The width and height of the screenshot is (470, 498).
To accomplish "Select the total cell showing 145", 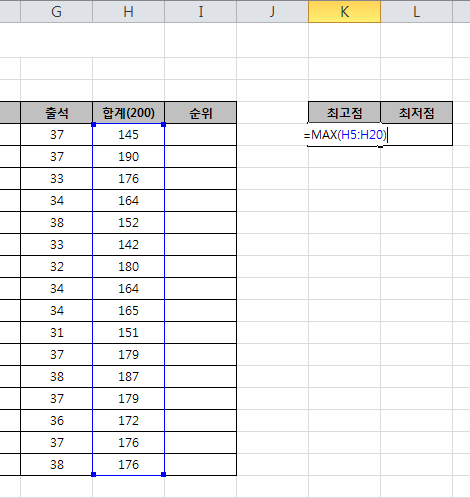I will 128,135.
